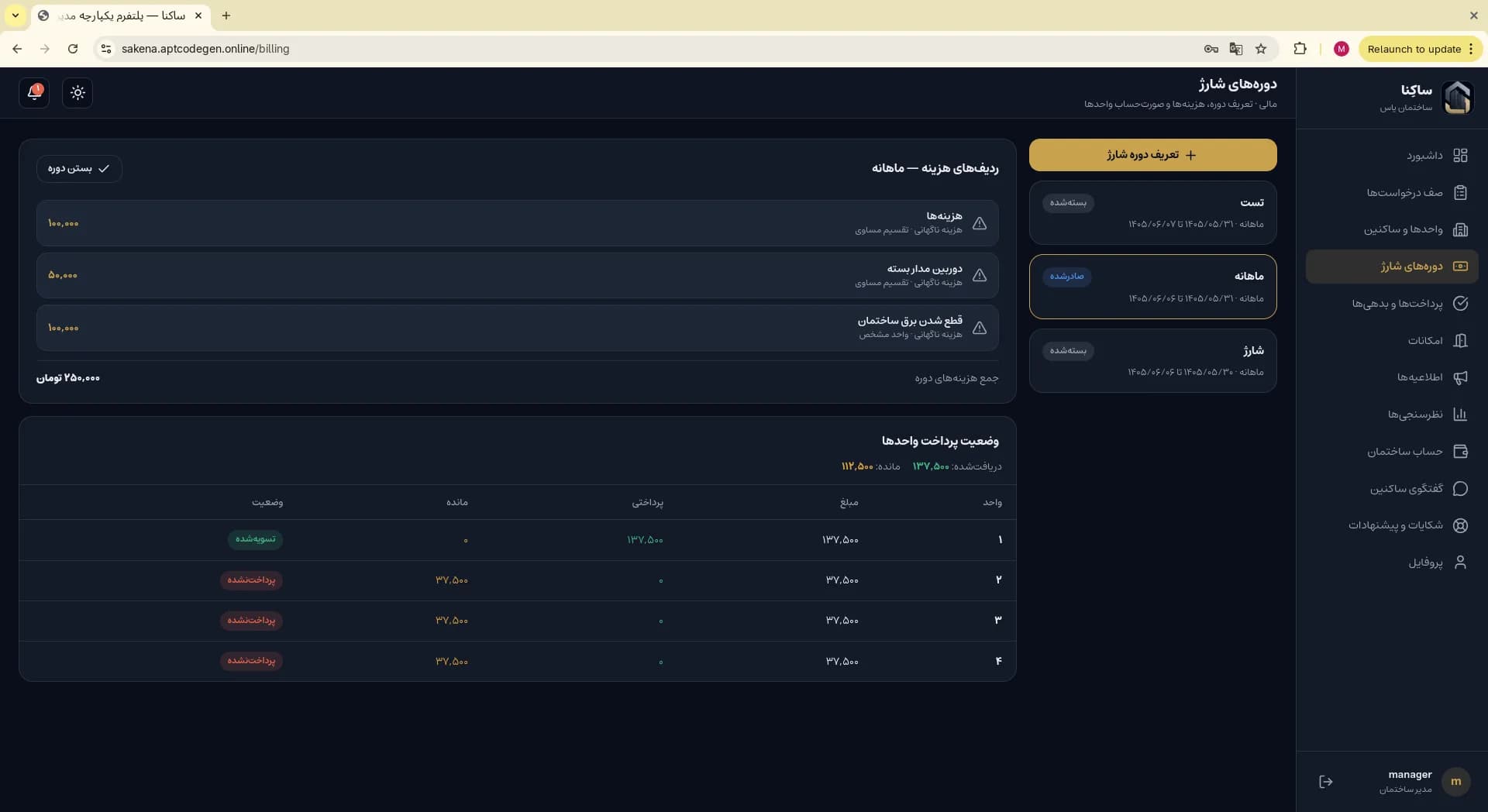
Task: Select دوره‌های شارژ sidebar item
Action: click(1392, 267)
